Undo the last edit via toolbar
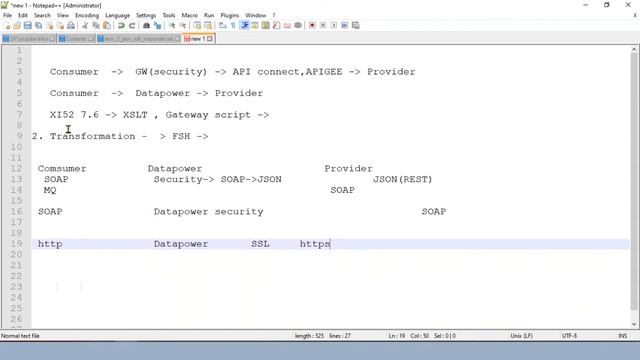The height and width of the screenshot is (360, 640). click(x=121, y=25)
